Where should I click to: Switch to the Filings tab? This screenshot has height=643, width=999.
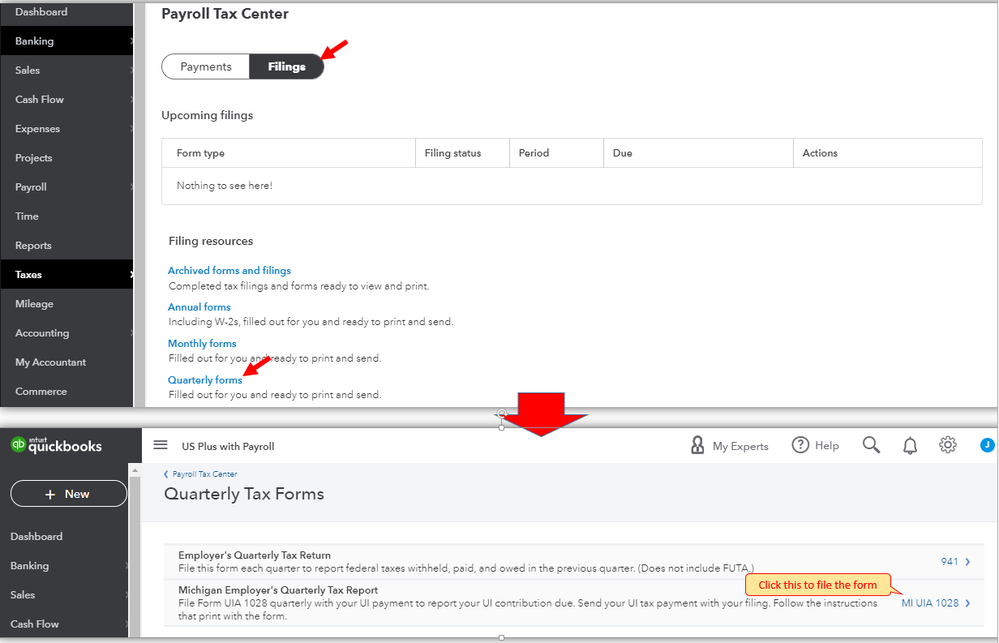pyautogui.click(x=287, y=66)
